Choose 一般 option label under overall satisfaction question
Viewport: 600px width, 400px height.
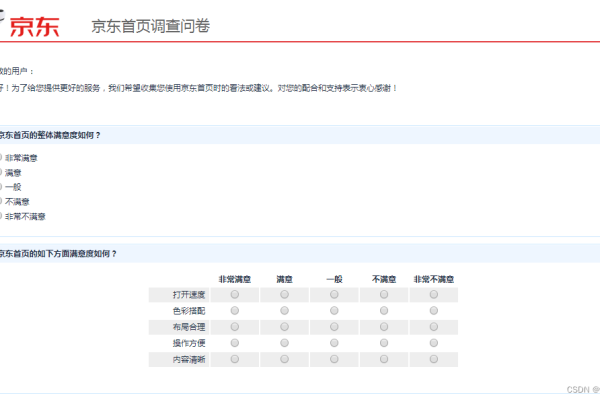tap(13, 187)
